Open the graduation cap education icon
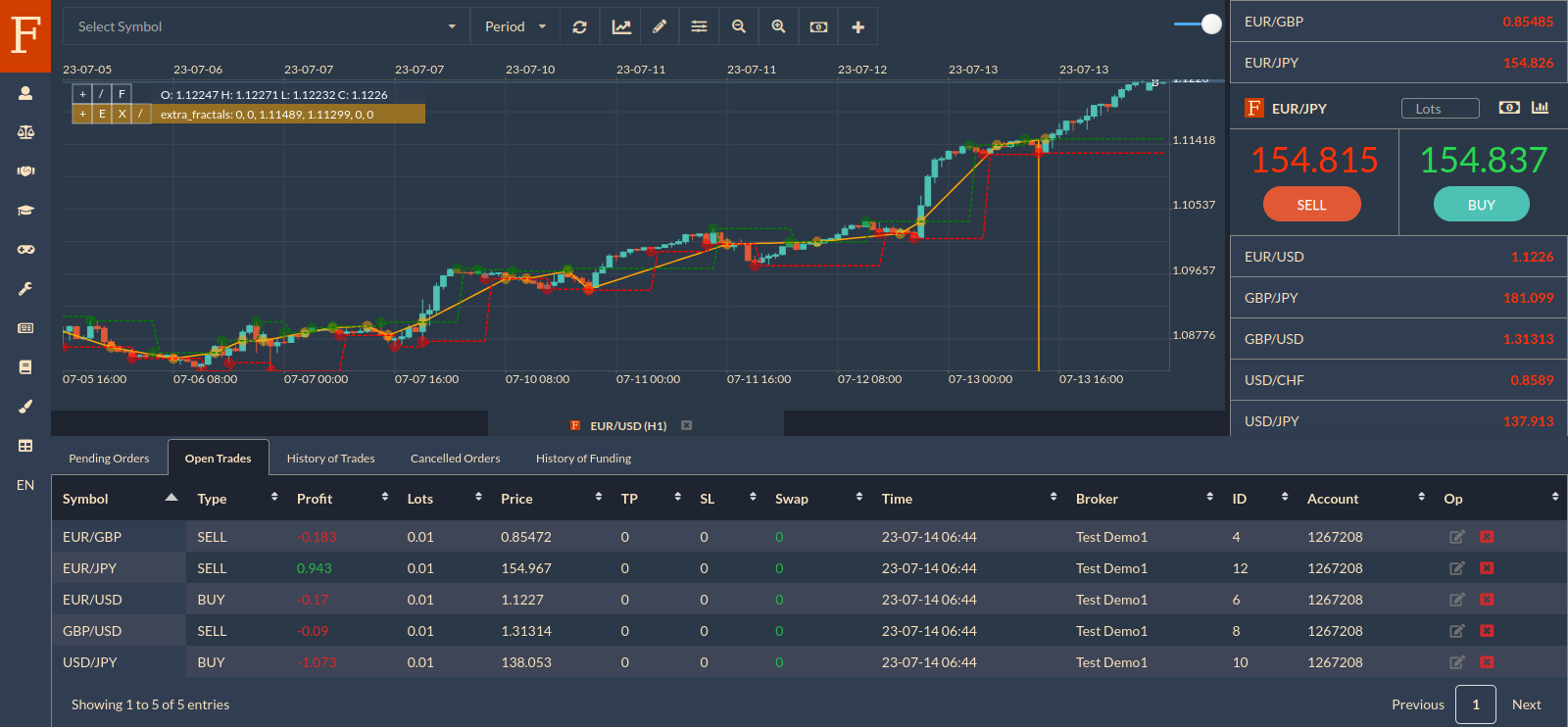 25,211
